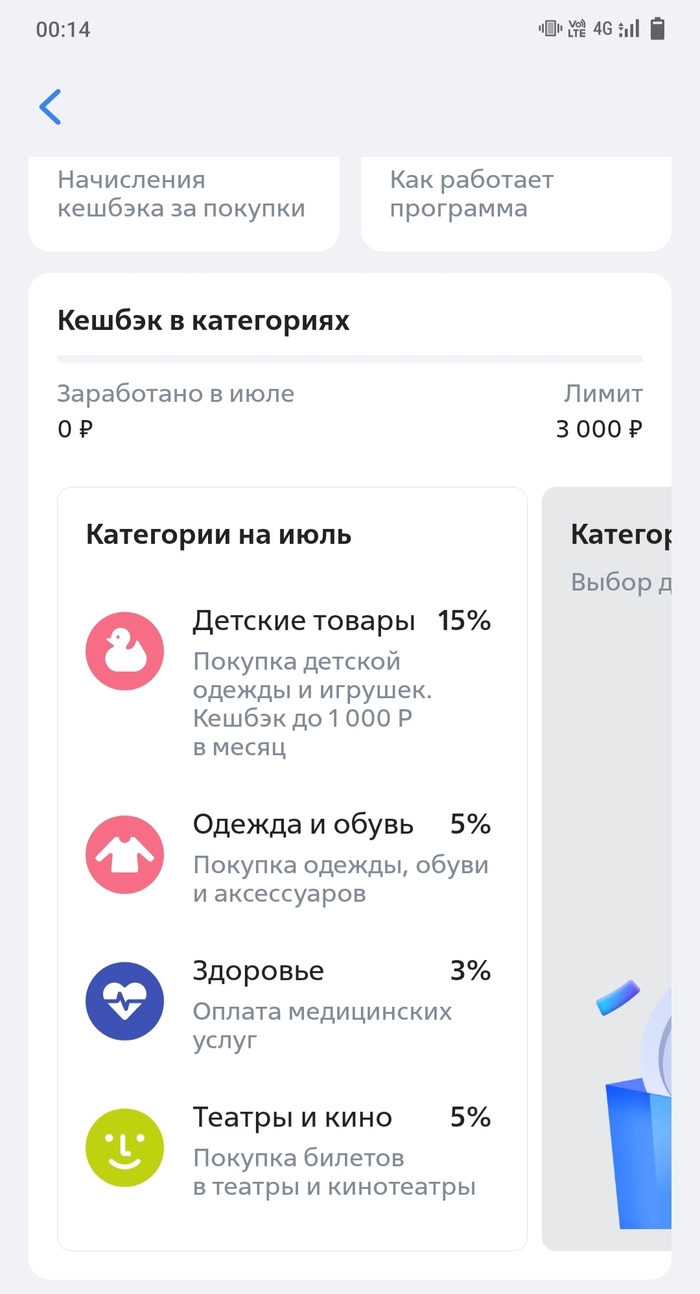The image size is (700, 1294).
Task: Tap the Кешбэк в категориях title
Action: point(204,321)
